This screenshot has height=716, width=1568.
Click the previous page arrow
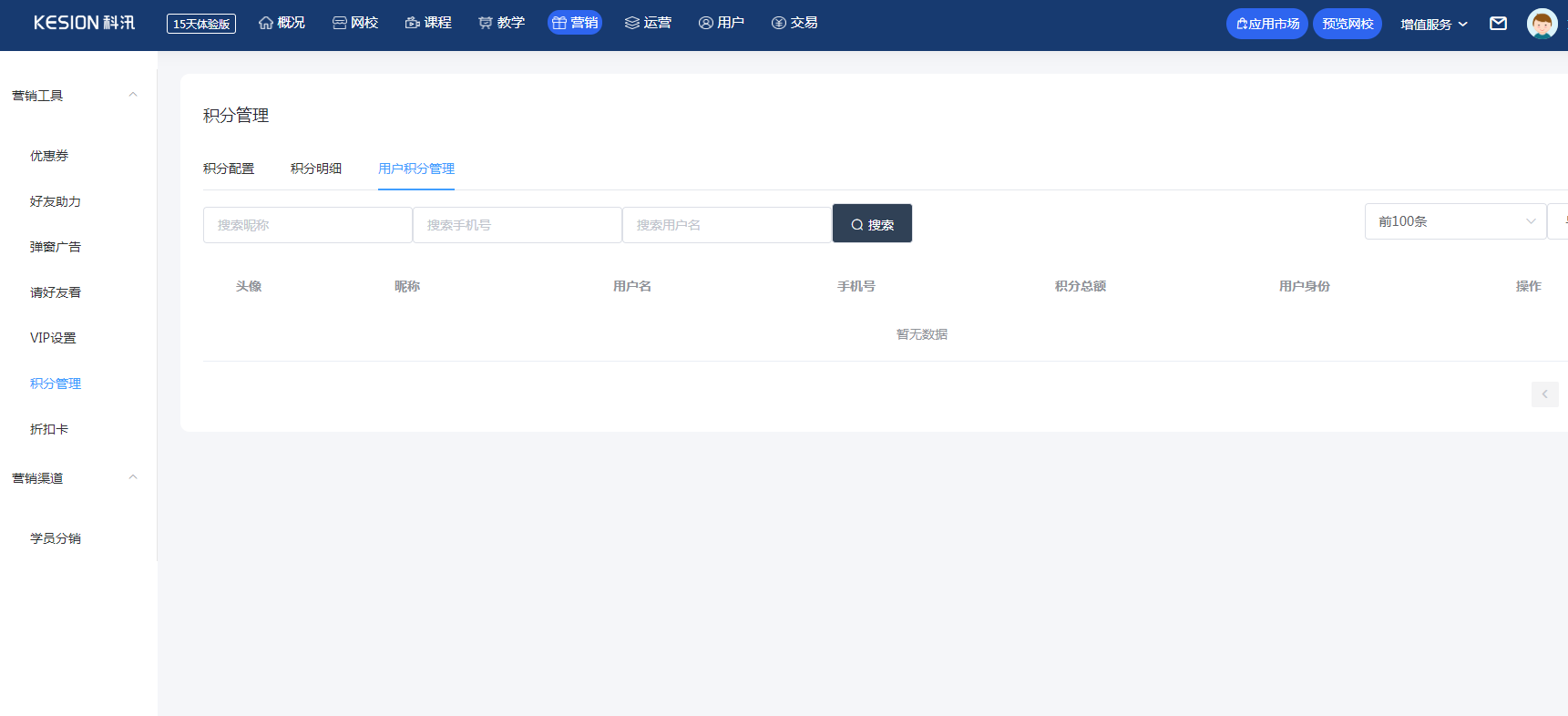click(x=1544, y=394)
